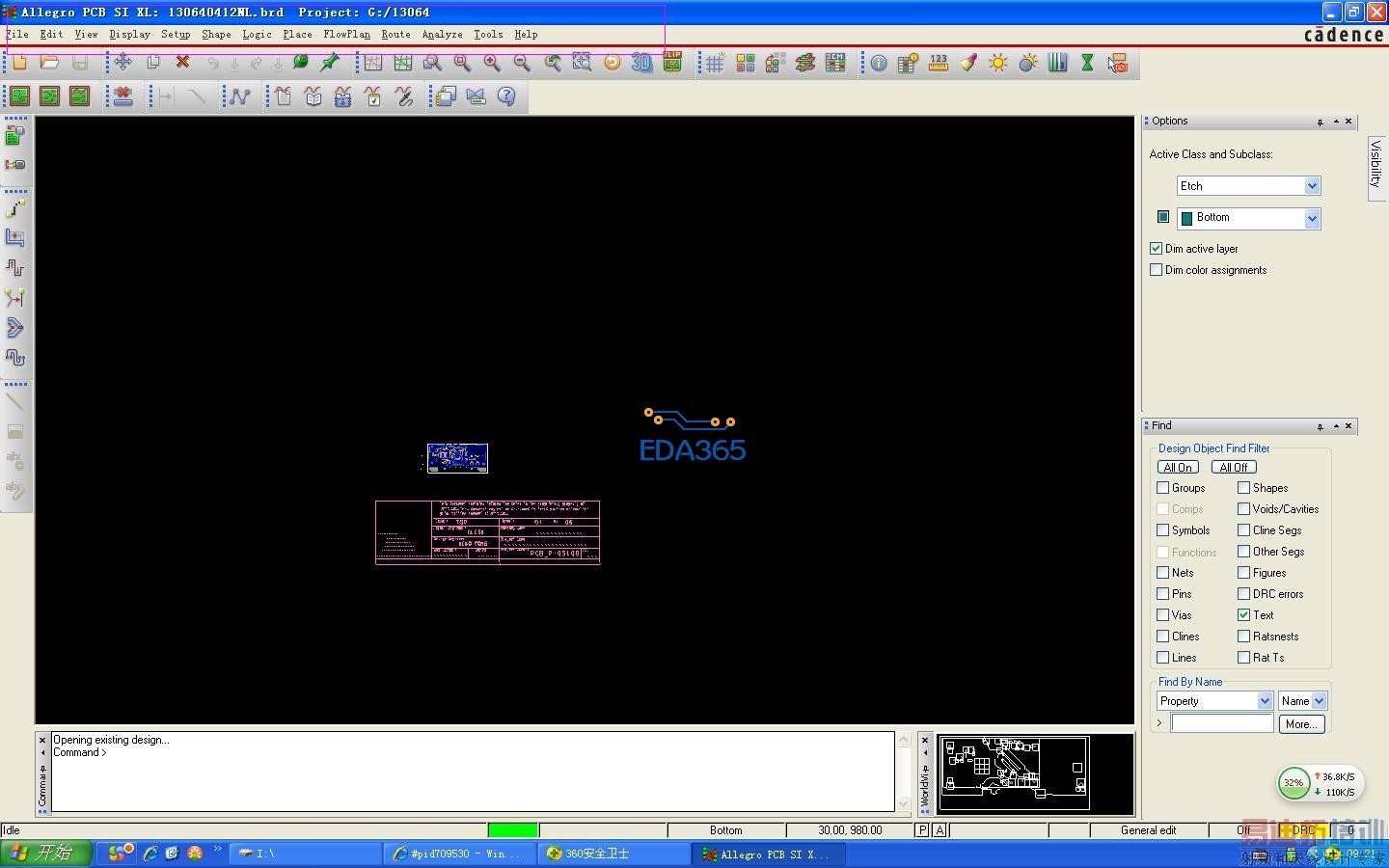Click the Zoom Previous icon

click(x=552, y=64)
